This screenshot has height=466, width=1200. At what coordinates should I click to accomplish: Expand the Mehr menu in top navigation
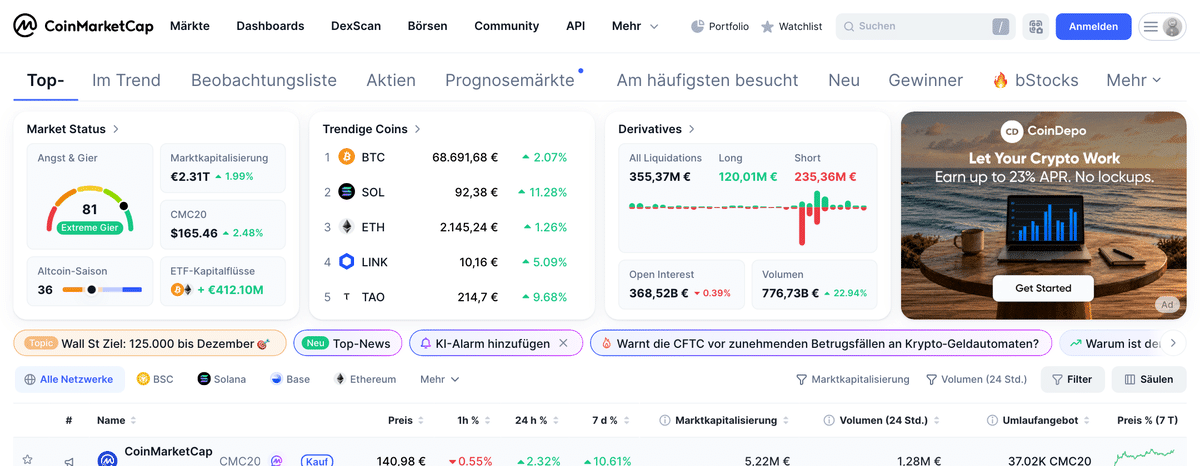pyautogui.click(x=636, y=27)
